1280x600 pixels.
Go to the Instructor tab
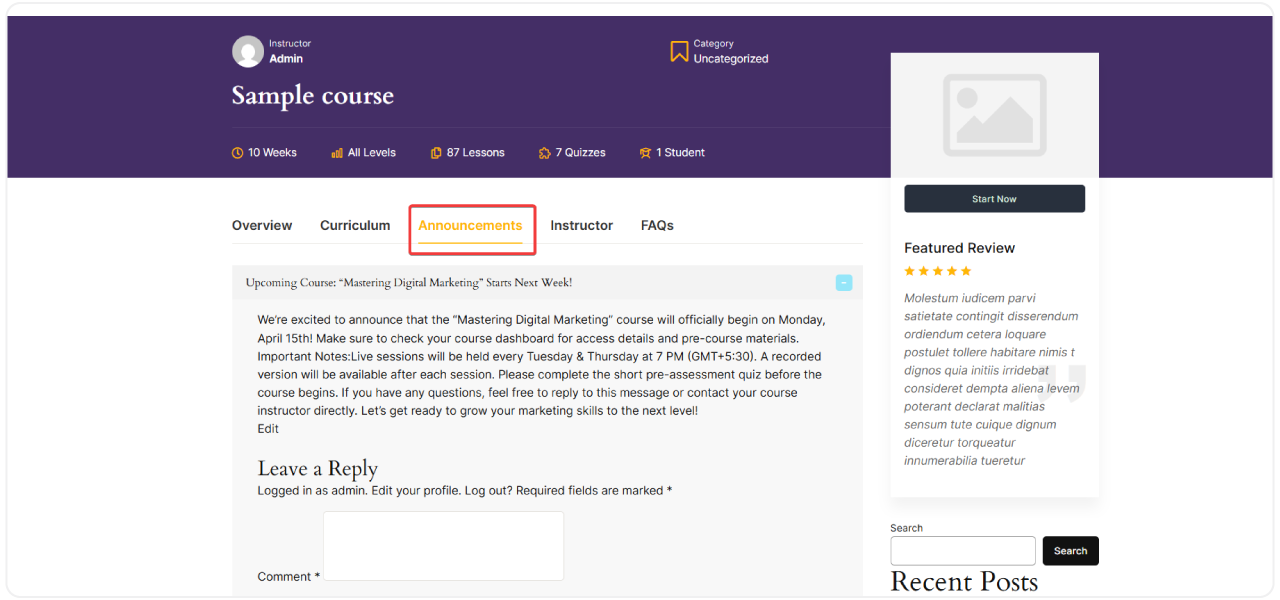point(581,226)
